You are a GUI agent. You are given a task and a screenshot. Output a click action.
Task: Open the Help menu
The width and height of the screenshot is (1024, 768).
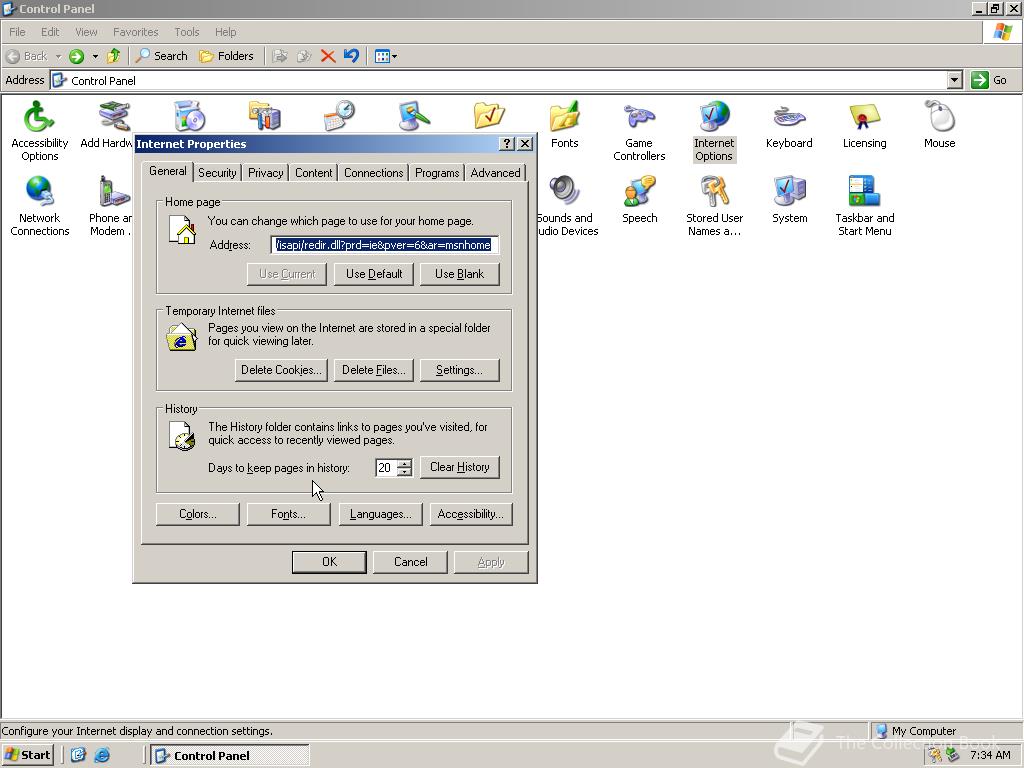point(225,32)
